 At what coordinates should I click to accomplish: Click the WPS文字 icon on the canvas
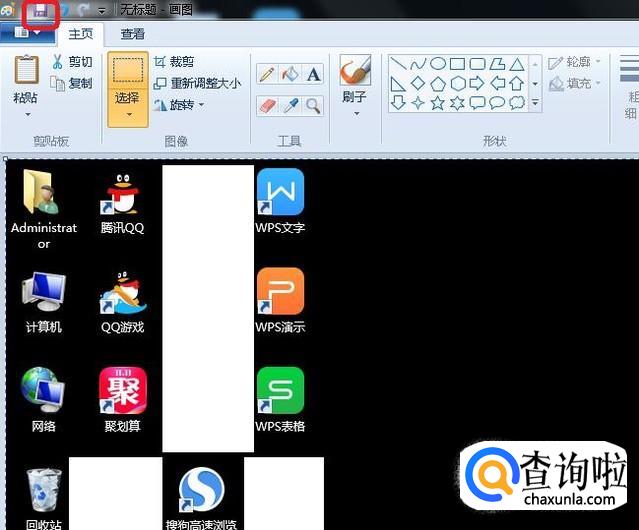pos(280,200)
